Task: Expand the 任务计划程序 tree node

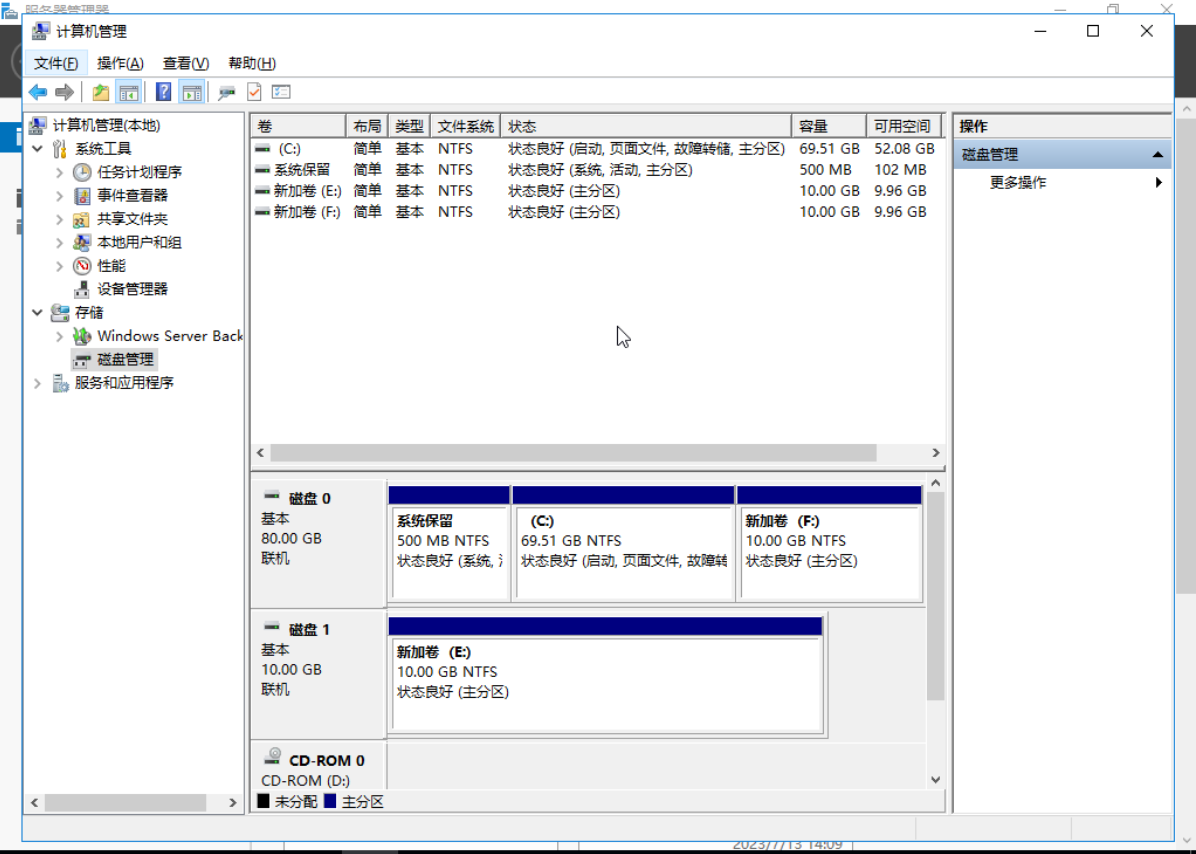Action: [60, 172]
